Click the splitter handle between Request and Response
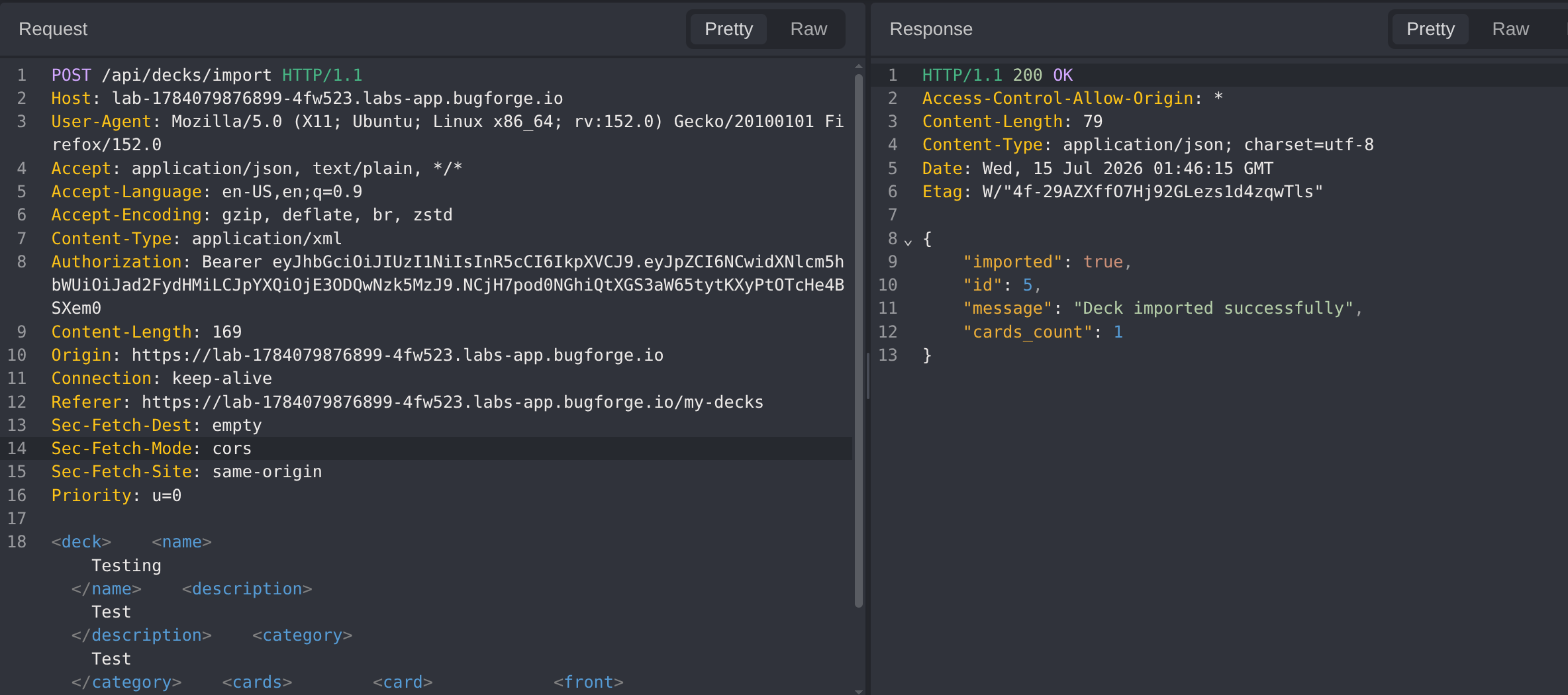Screen dimensions: 1568x695 click(x=868, y=376)
